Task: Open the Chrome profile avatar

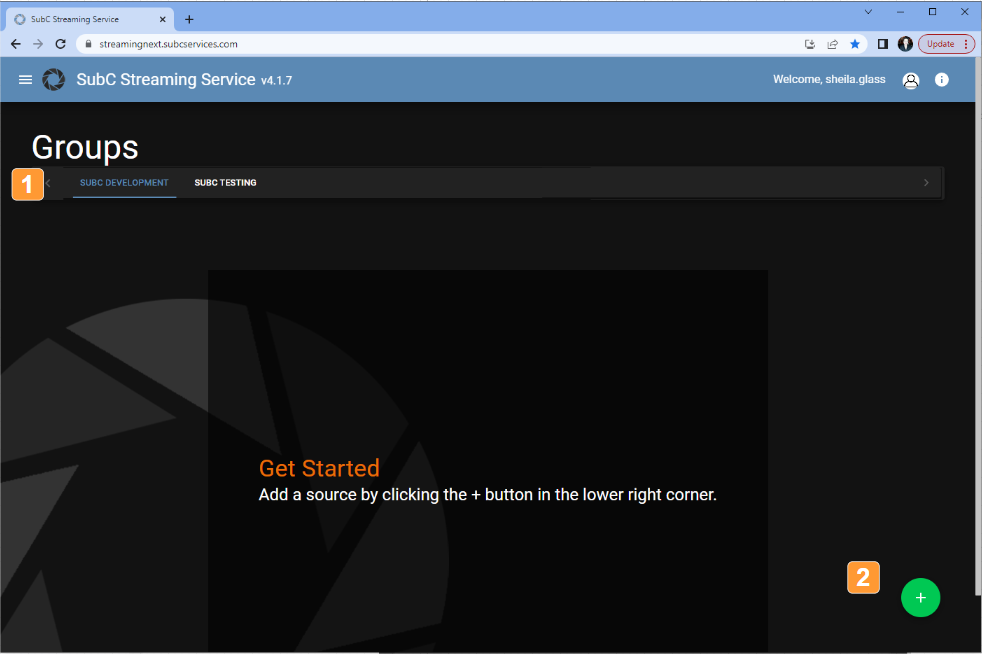Action: point(905,44)
